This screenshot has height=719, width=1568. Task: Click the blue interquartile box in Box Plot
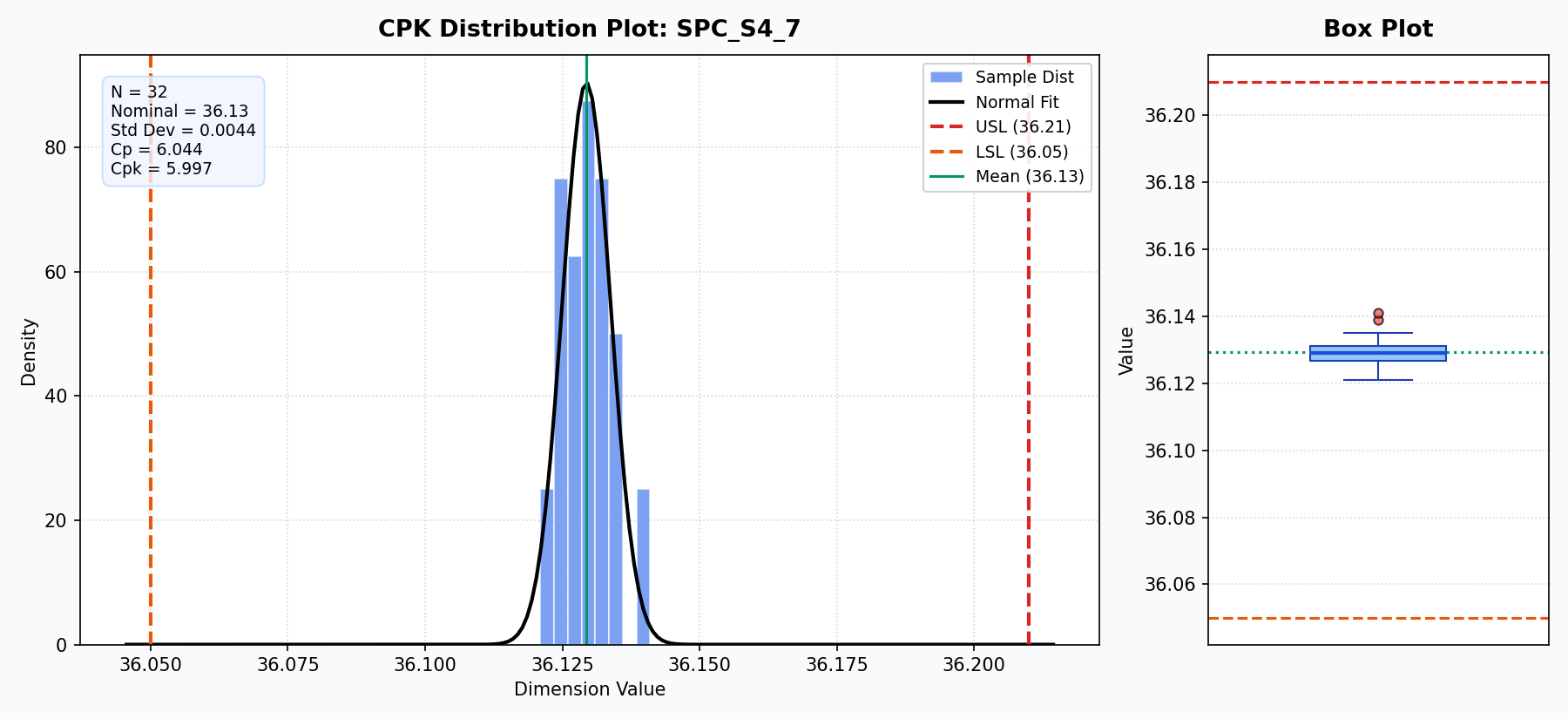(x=1378, y=353)
